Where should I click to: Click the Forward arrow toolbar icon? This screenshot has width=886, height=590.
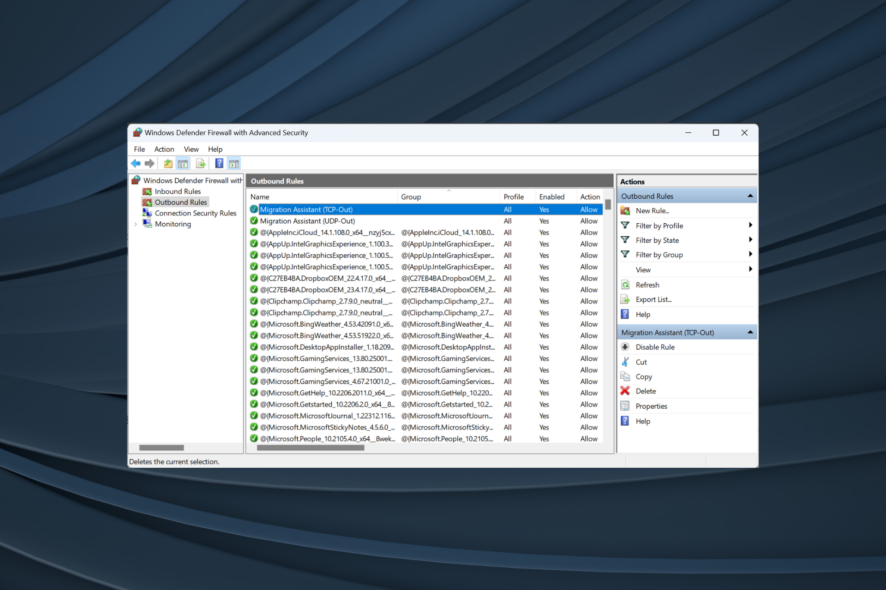point(149,163)
